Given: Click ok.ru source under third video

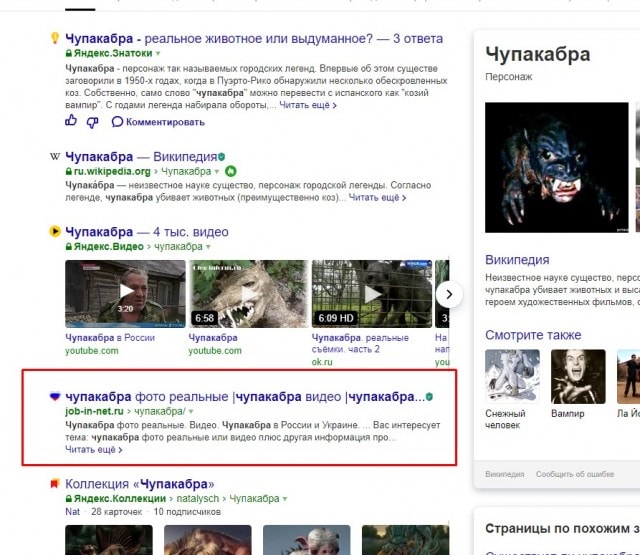Looking at the screenshot, I should click(x=322, y=362).
